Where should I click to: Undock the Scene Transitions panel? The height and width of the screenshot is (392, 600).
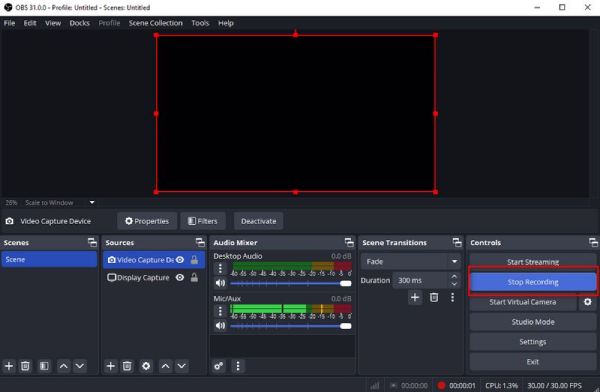[x=457, y=242]
